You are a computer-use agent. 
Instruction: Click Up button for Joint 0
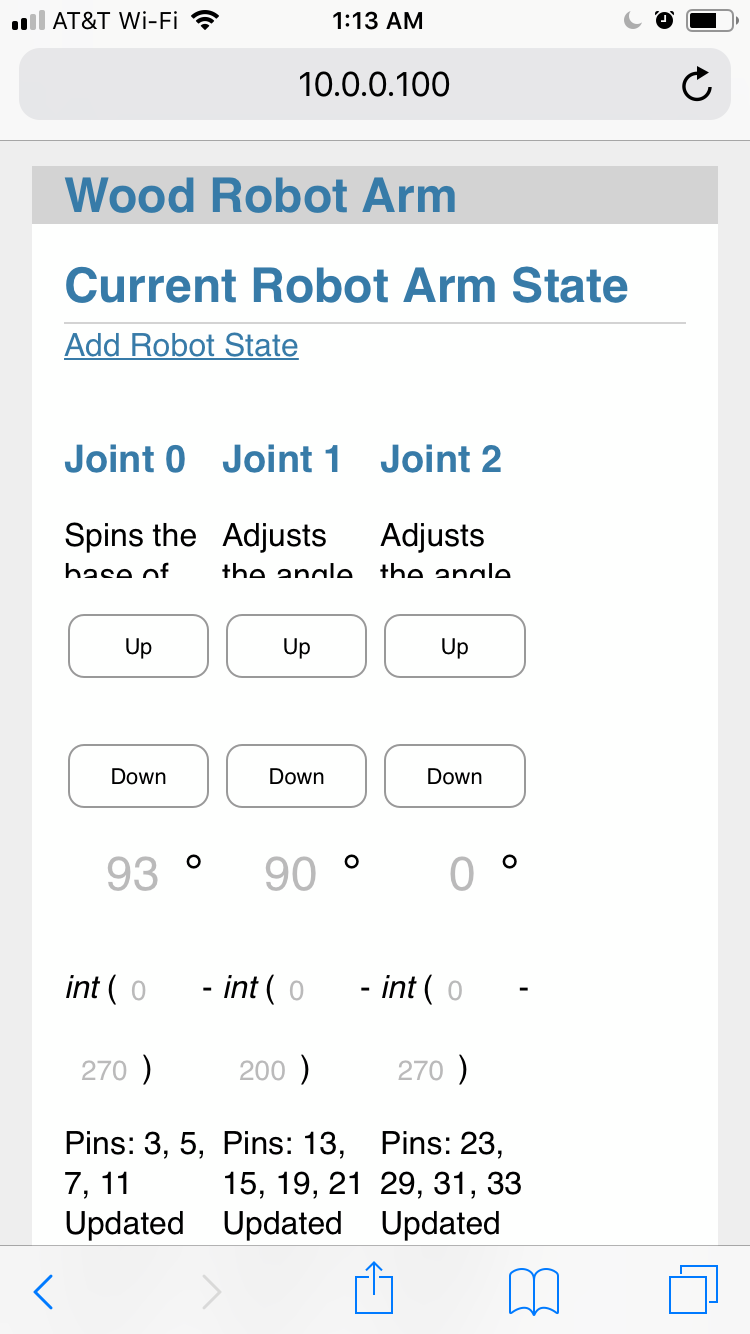coord(138,646)
